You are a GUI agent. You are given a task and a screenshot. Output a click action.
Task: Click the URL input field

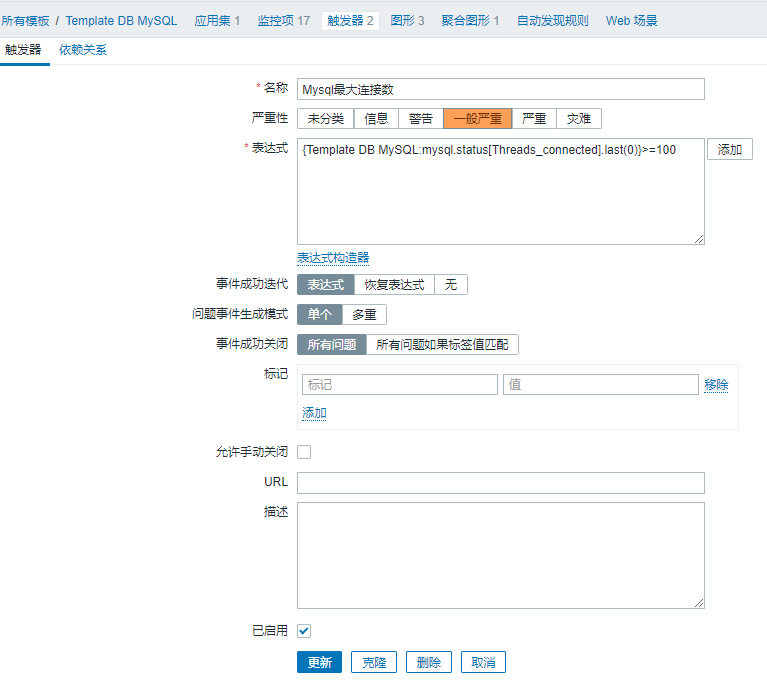click(x=500, y=483)
